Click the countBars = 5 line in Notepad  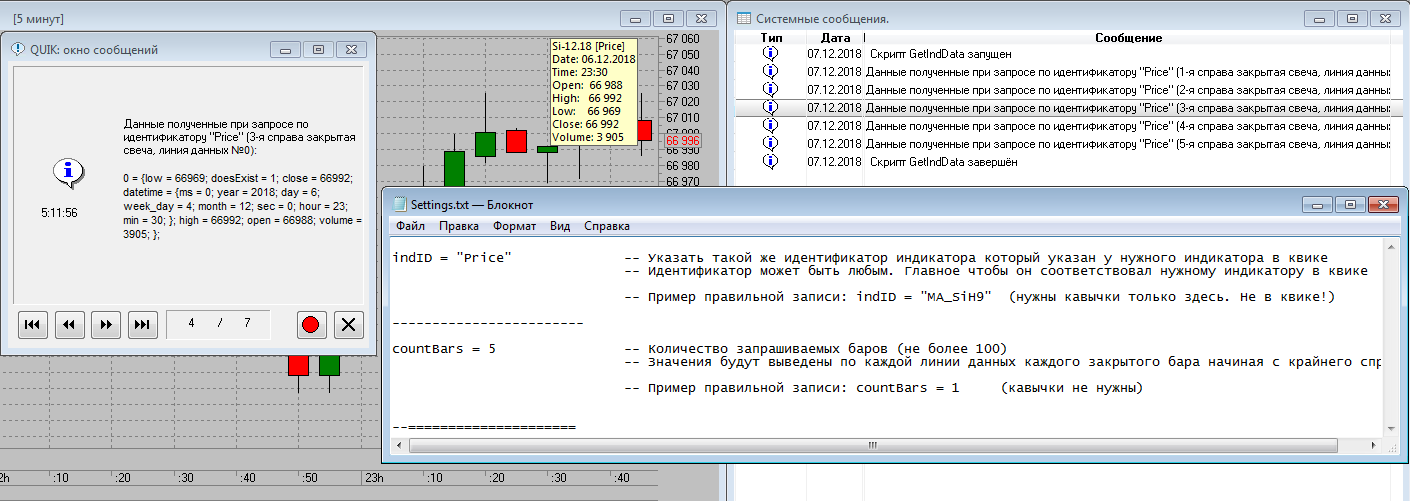(x=444, y=348)
